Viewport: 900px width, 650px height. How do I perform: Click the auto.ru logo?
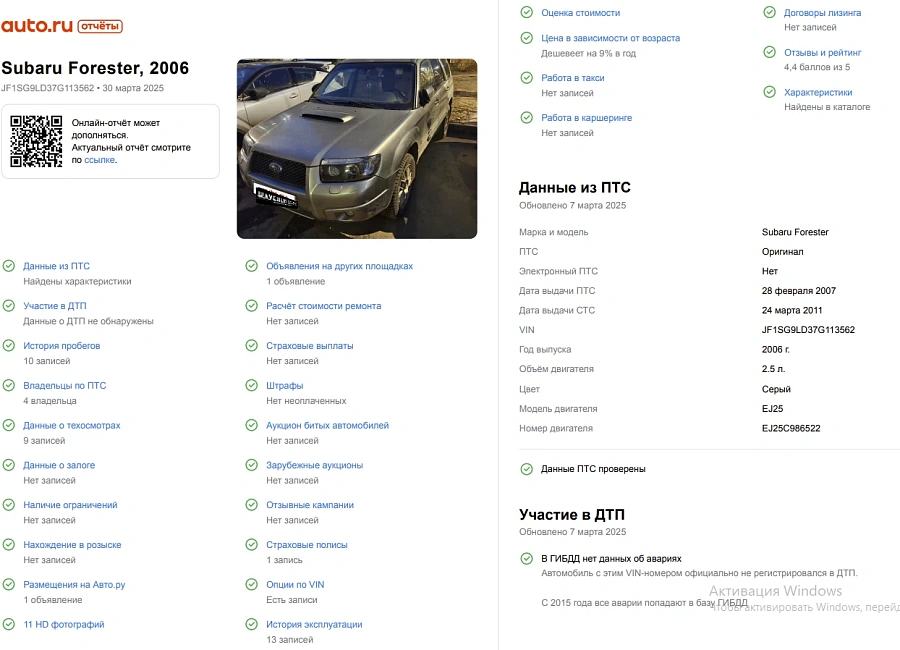point(37,26)
